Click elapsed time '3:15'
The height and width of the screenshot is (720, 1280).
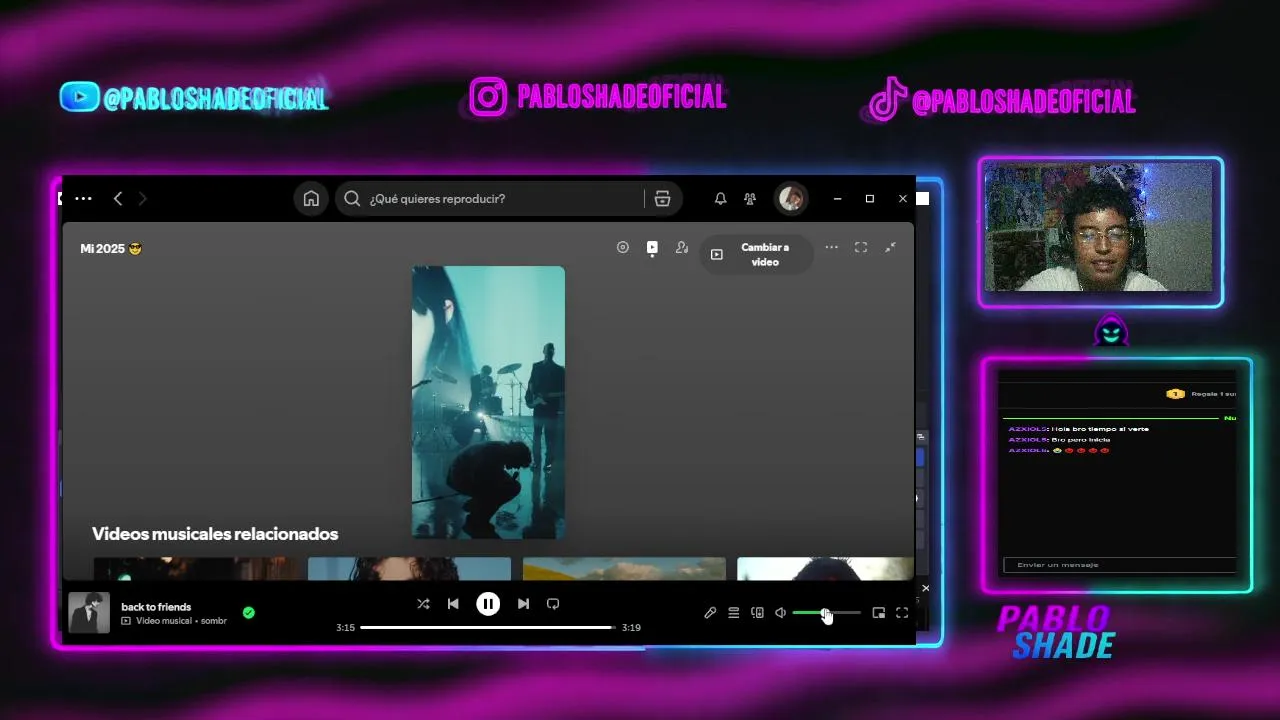[x=345, y=628]
